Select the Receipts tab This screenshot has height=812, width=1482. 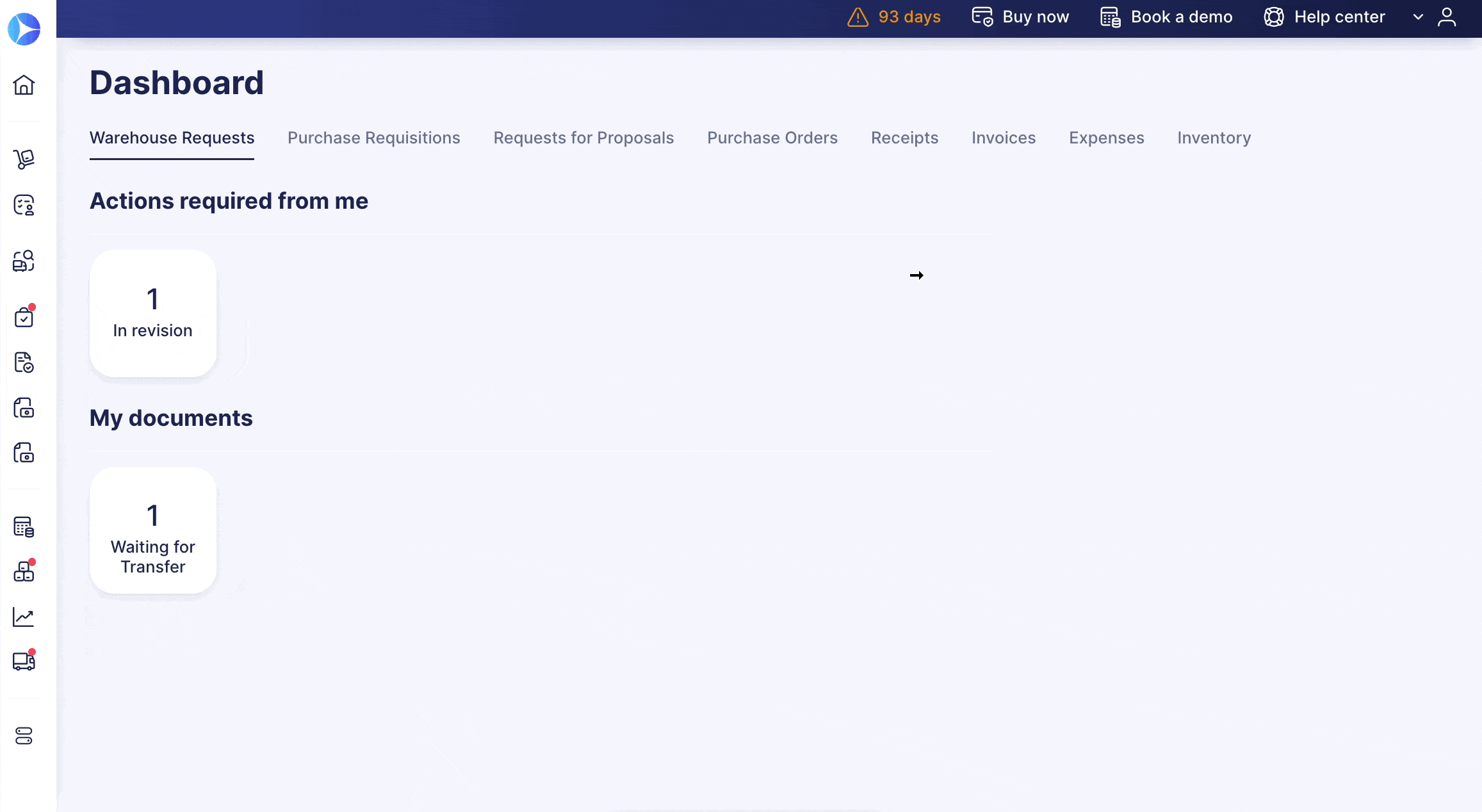tap(905, 137)
